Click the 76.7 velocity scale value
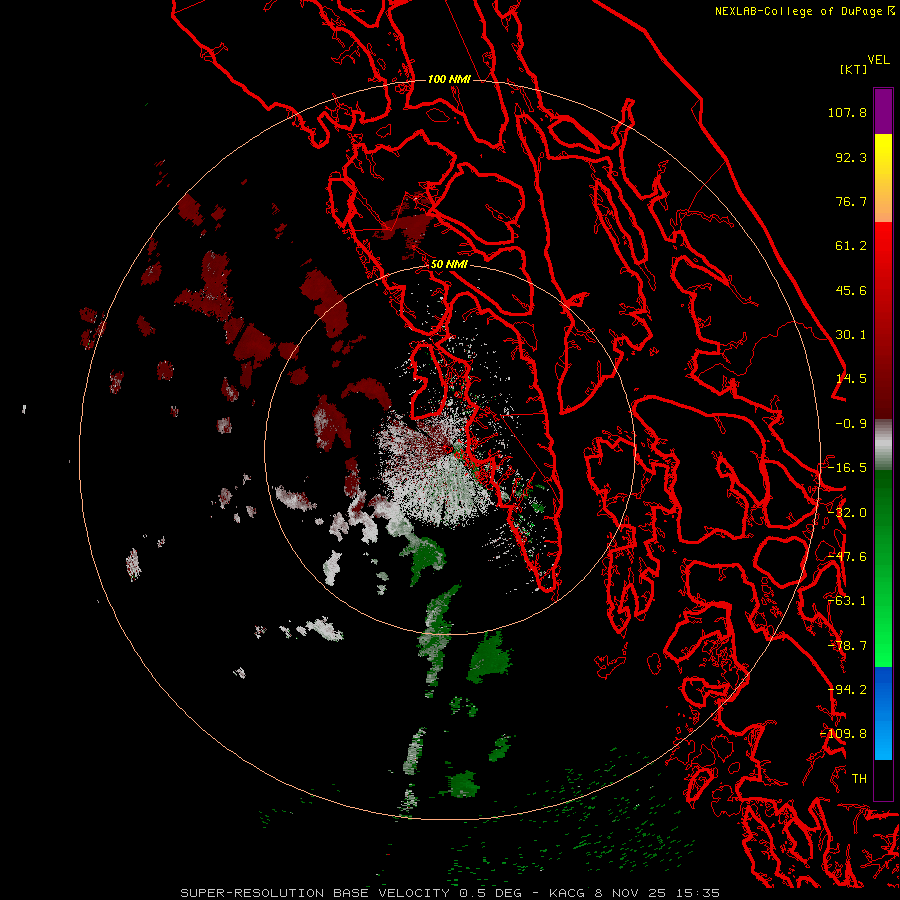The image size is (900, 900). (x=851, y=201)
